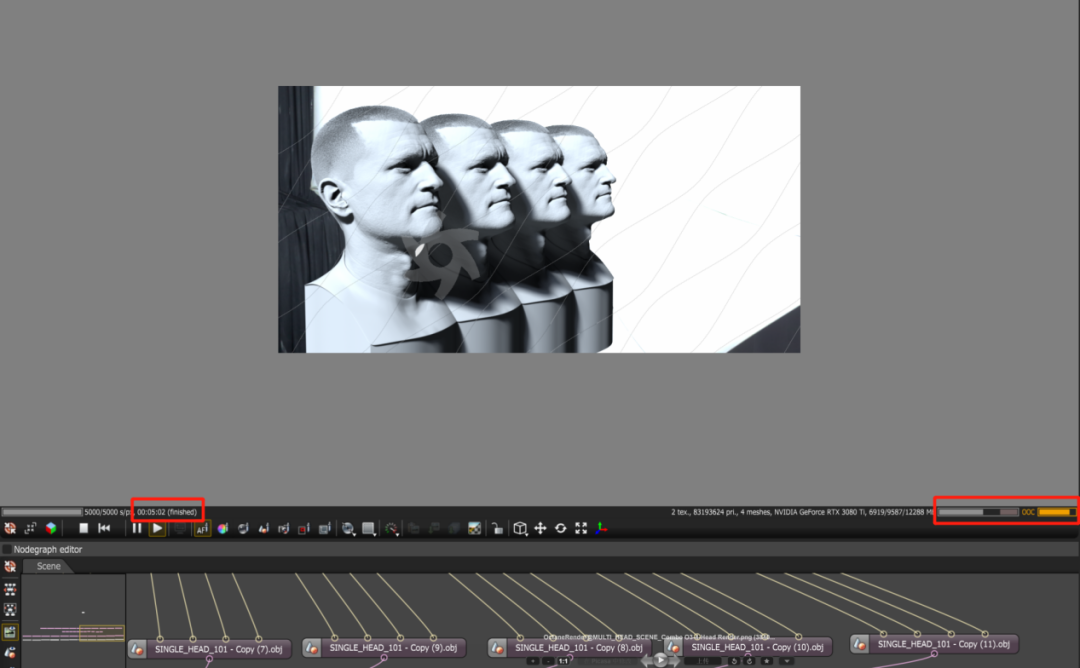The image size is (1080, 668).
Task: Click the nodegraph minimap thumbnail
Action: tap(74, 621)
